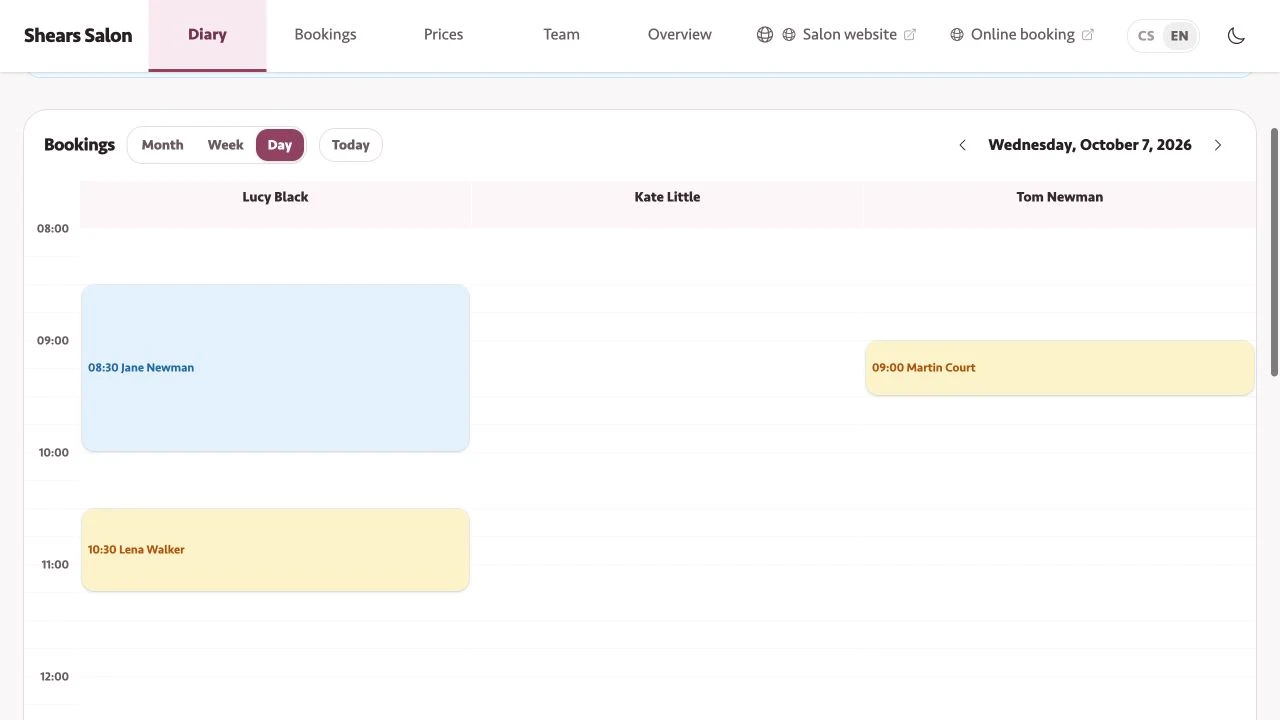Advance to the next day with the right chevron
The image size is (1280, 720).
tap(1217, 145)
